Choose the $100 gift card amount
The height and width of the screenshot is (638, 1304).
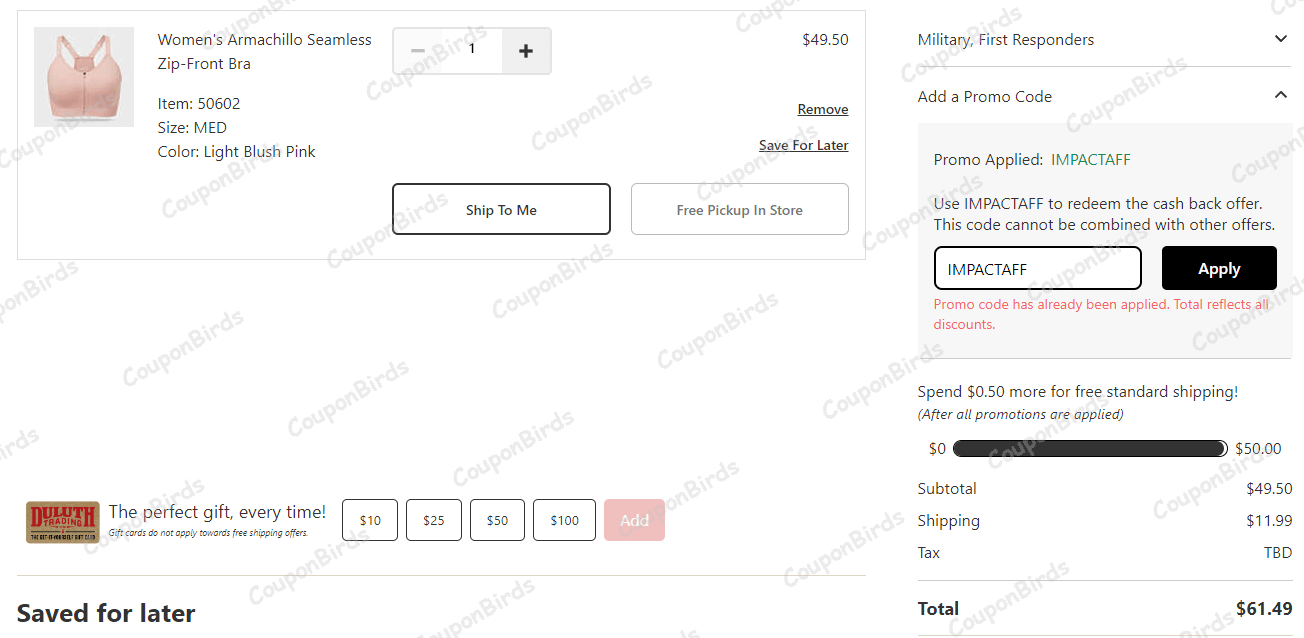(564, 520)
